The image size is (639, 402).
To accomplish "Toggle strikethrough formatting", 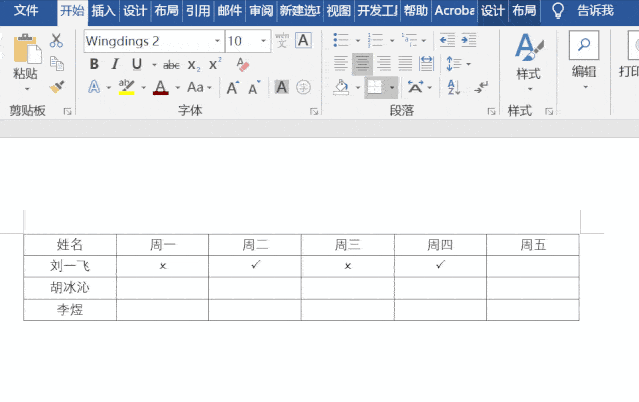I will tap(171, 65).
